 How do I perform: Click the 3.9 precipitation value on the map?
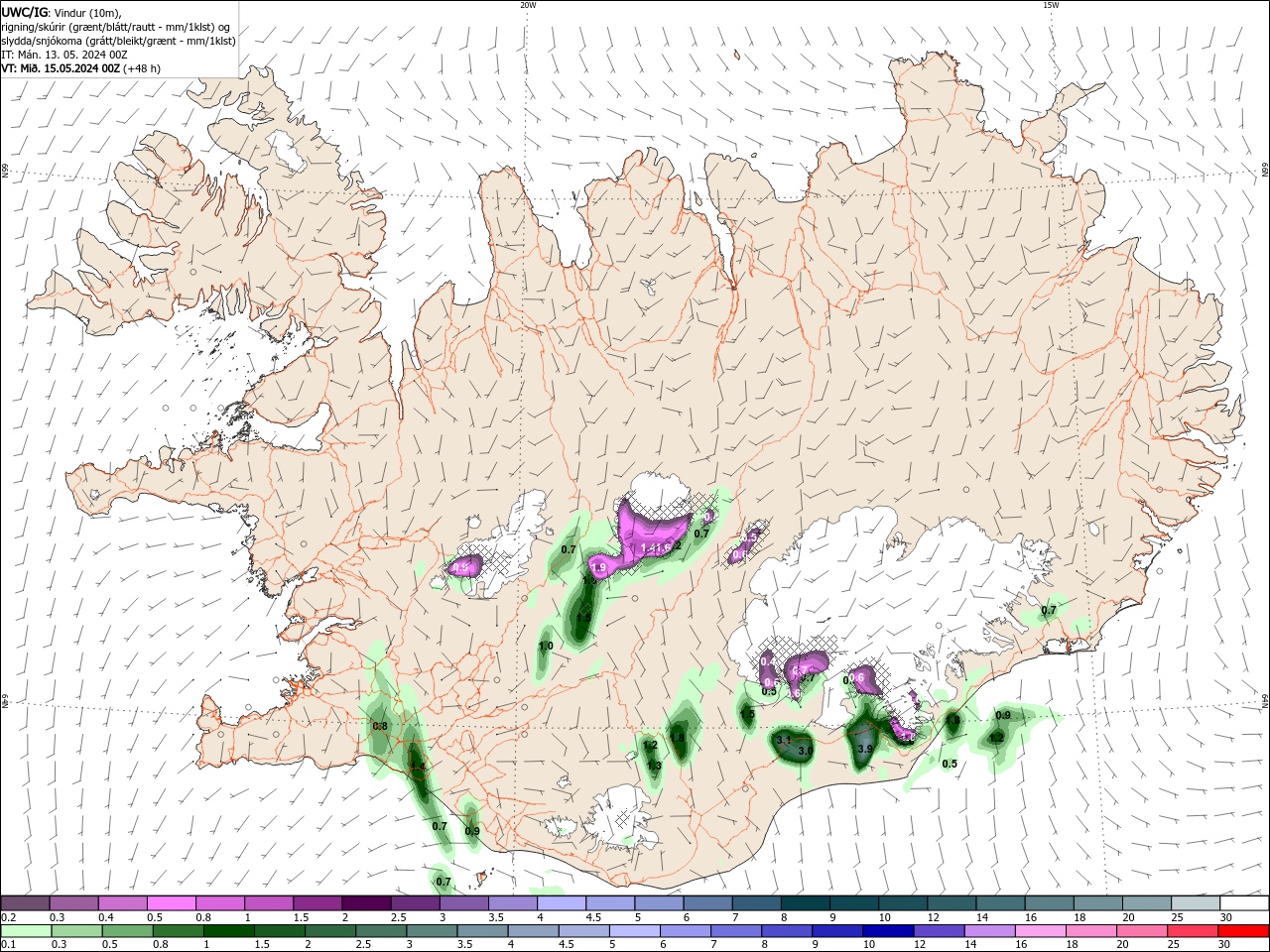[865, 749]
